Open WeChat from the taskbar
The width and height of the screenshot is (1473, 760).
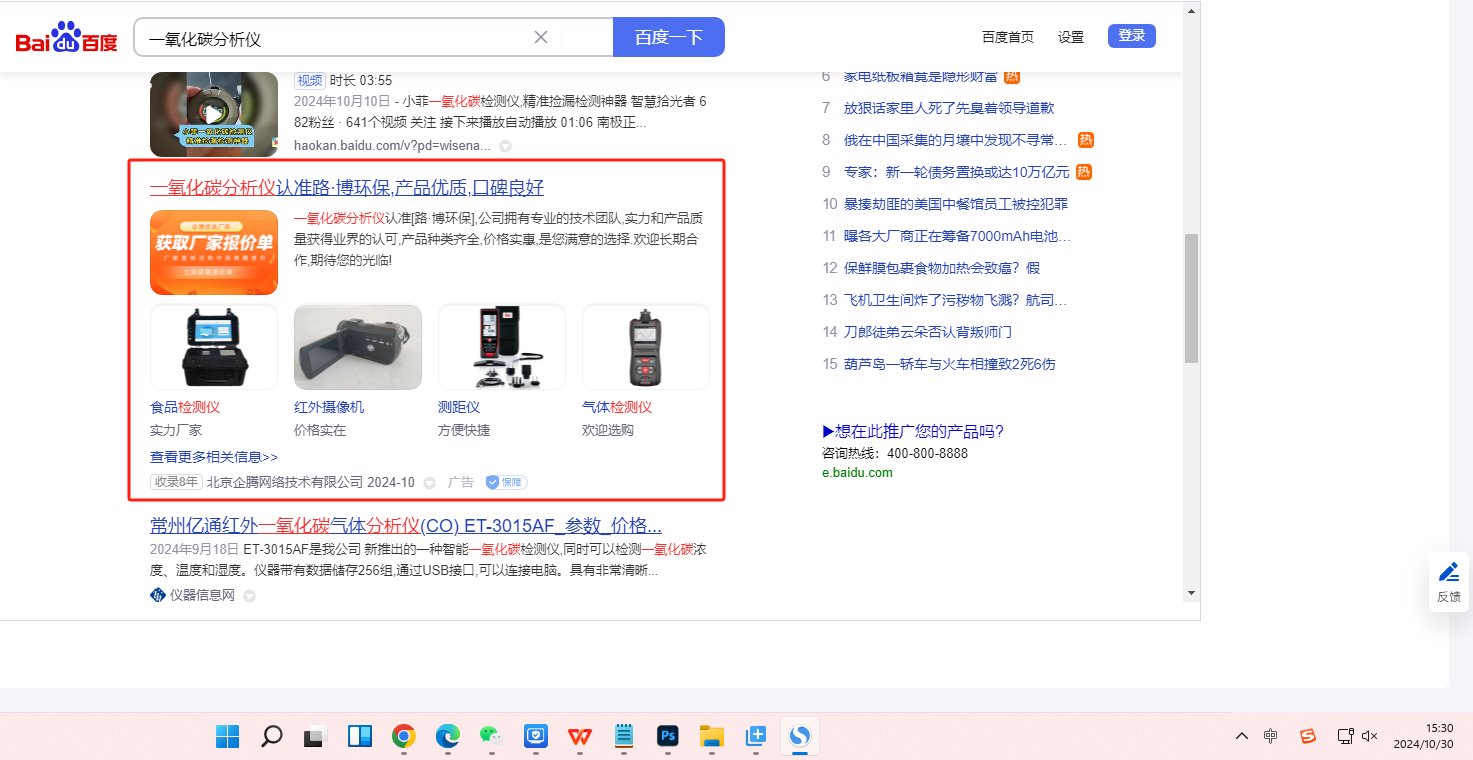[491, 737]
